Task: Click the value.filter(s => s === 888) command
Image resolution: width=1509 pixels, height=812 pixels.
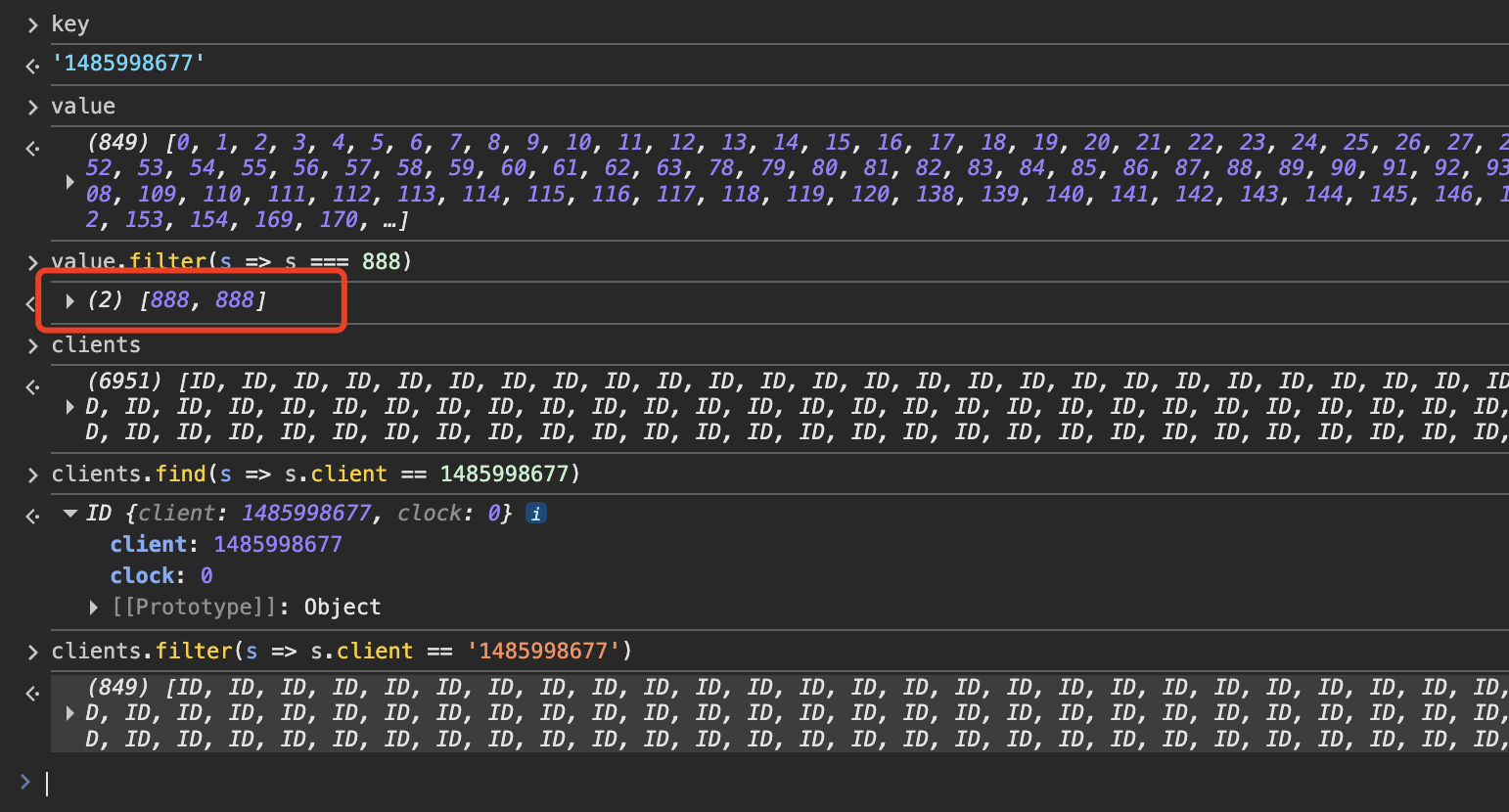Action: pyautogui.click(x=232, y=261)
